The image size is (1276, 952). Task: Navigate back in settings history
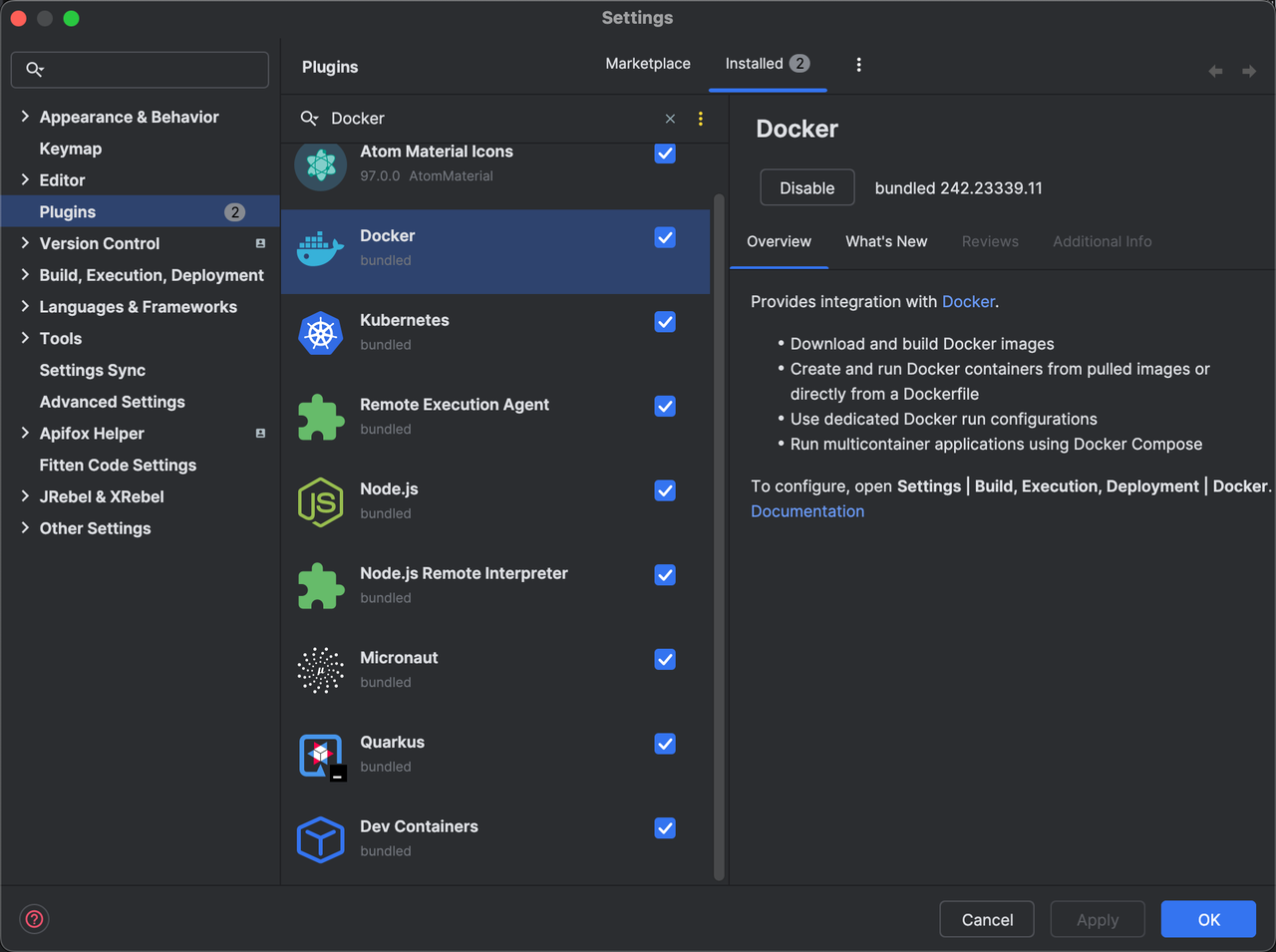pyautogui.click(x=1215, y=71)
